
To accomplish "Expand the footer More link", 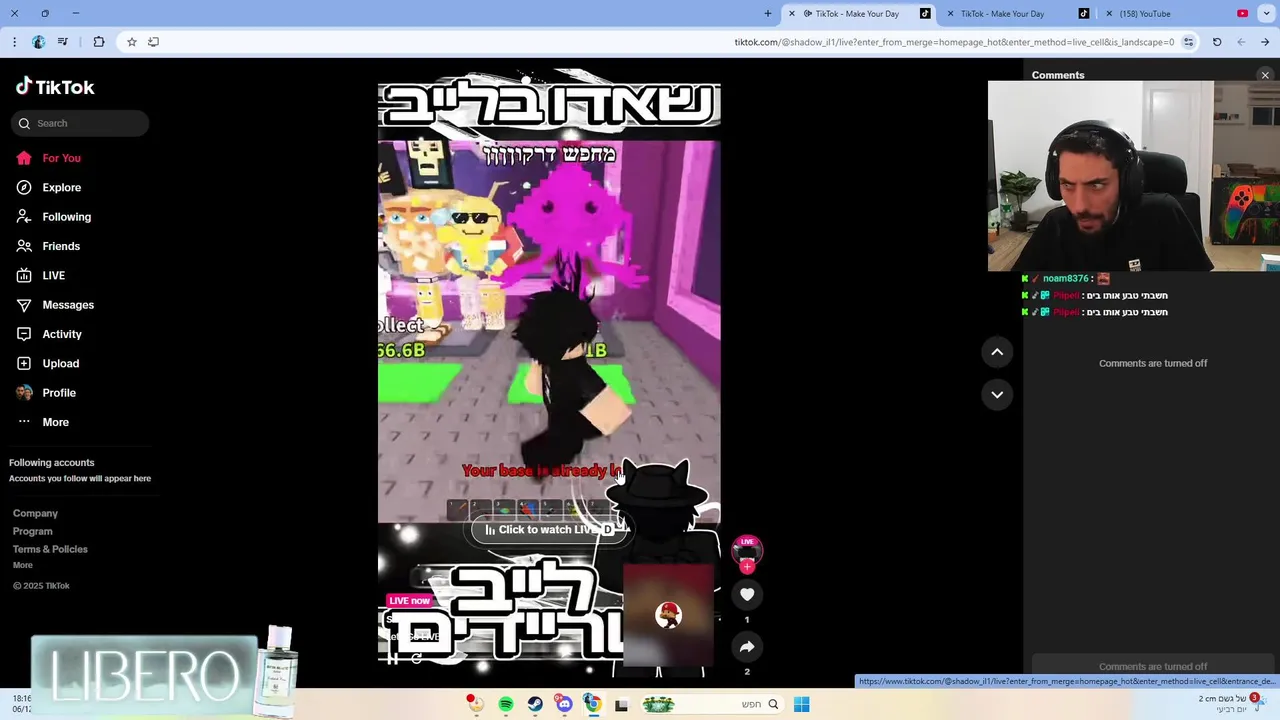I will pyautogui.click(x=23, y=565).
